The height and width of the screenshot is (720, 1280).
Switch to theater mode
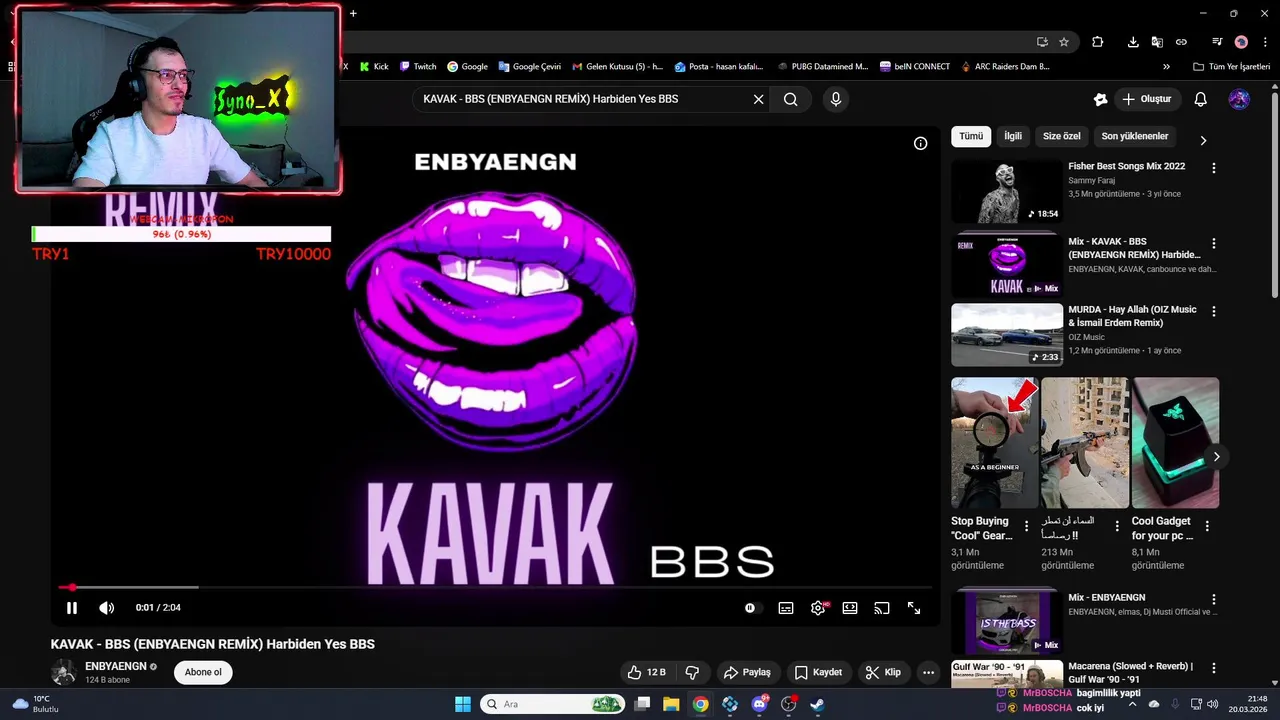850,608
